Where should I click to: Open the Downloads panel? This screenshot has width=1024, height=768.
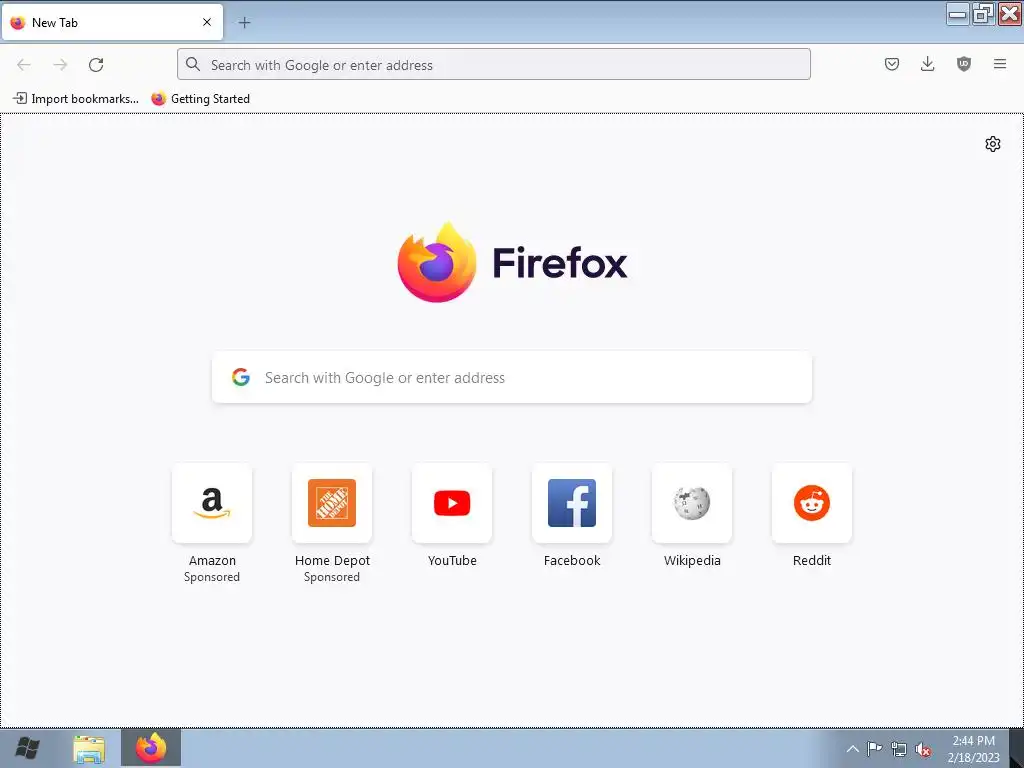927,64
